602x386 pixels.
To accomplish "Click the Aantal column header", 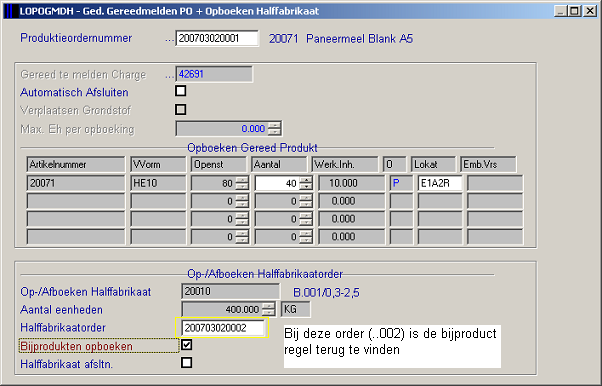I will pyautogui.click(x=279, y=164).
